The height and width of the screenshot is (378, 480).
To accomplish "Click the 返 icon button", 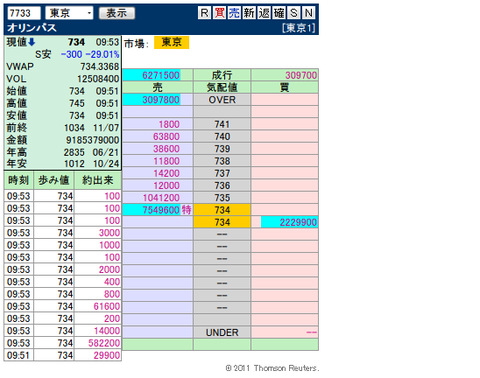I will click(x=264, y=13).
